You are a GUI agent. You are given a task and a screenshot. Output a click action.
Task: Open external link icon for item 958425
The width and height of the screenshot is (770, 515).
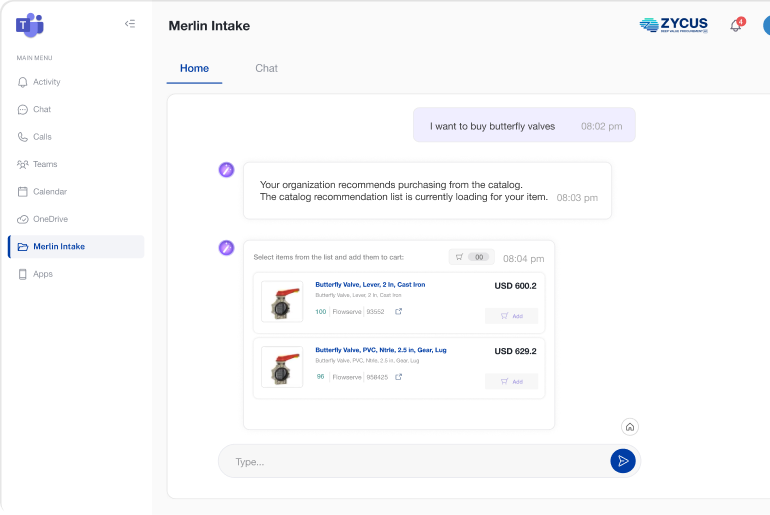pyautogui.click(x=399, y=377)
